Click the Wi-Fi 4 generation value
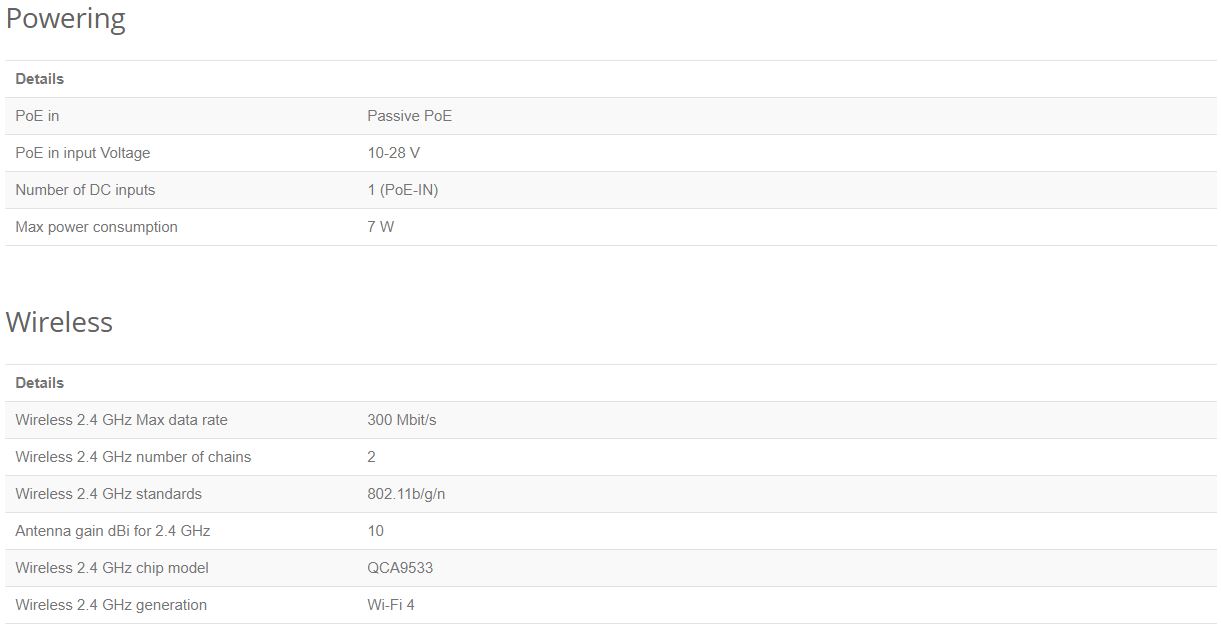Viewport: 1221px width, 626px height. 391,605
